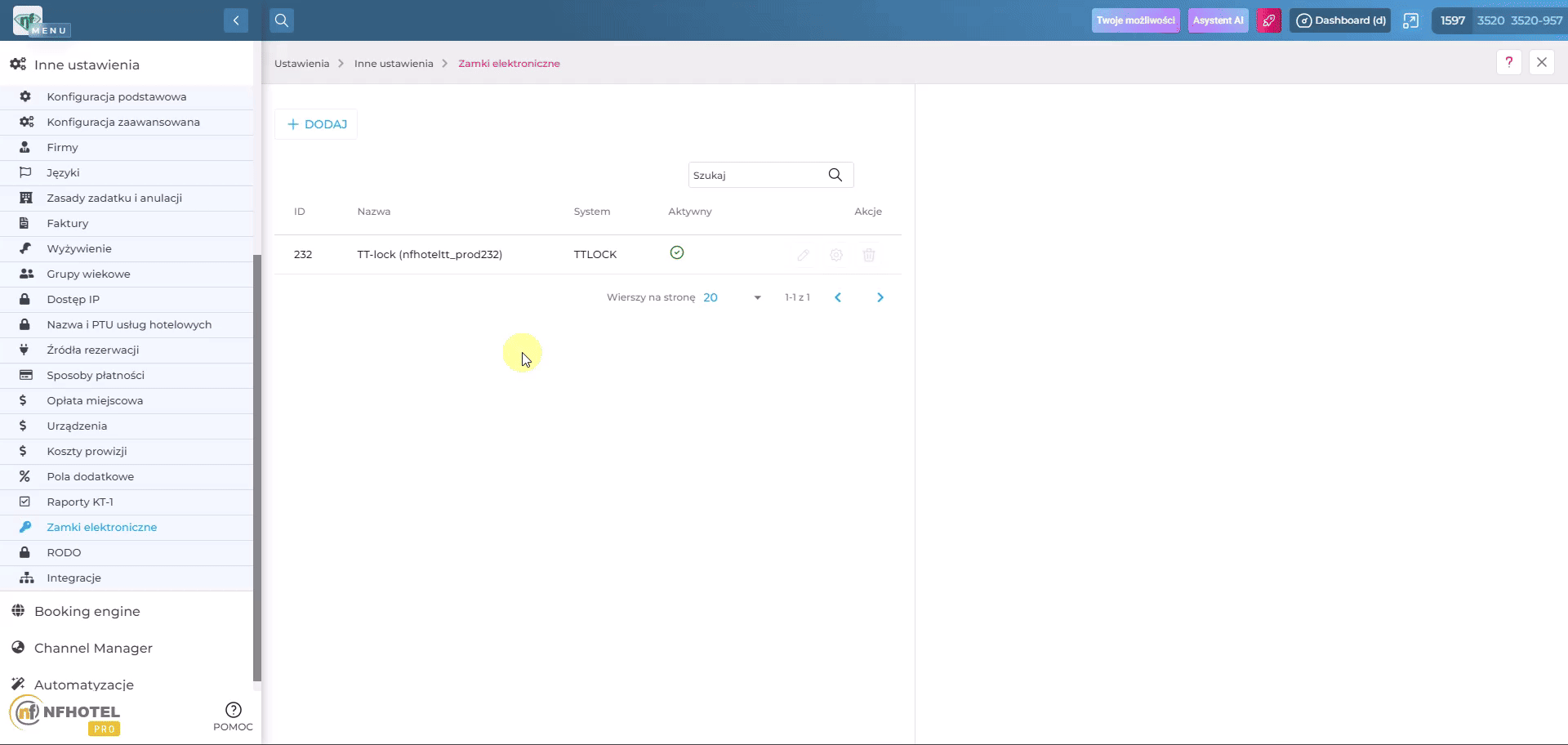Delete TT-lock row with trash icon
Screen dimensions: 1568x745
pos(868,255)
